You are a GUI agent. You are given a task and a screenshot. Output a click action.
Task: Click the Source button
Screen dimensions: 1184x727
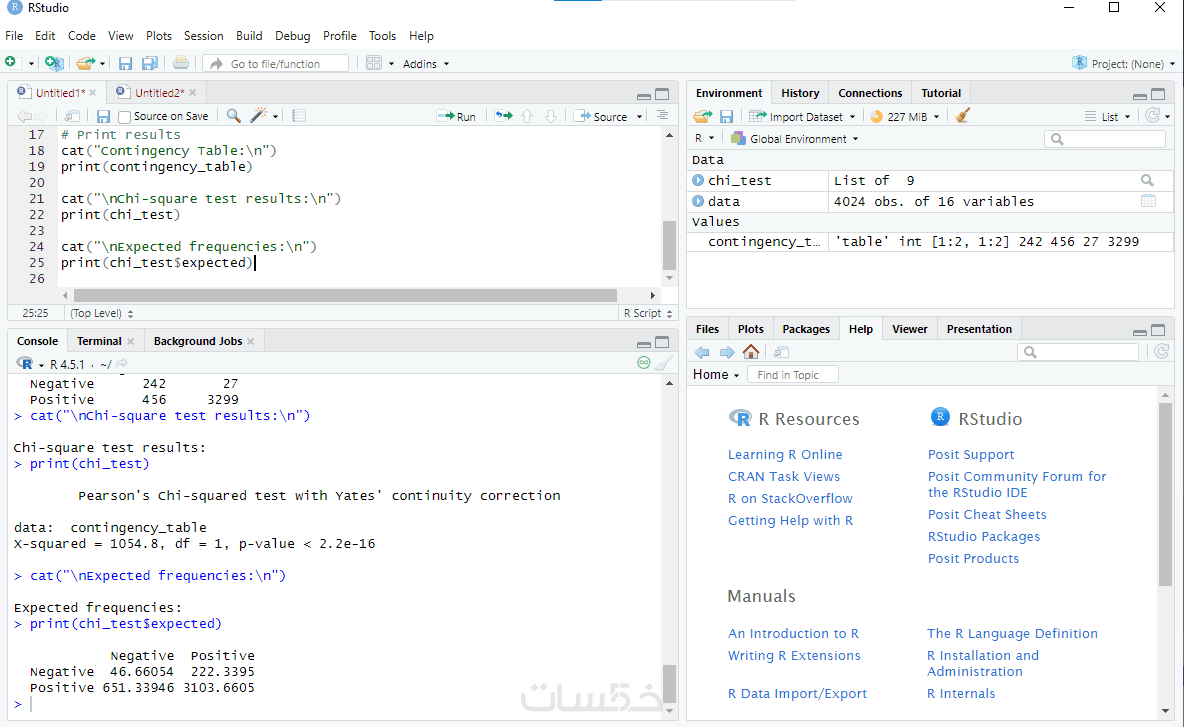tap(603, 116)
